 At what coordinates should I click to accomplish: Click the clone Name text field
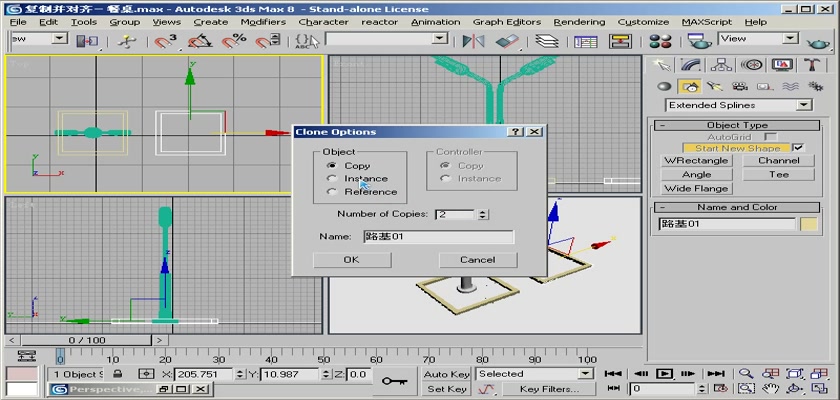438,237
